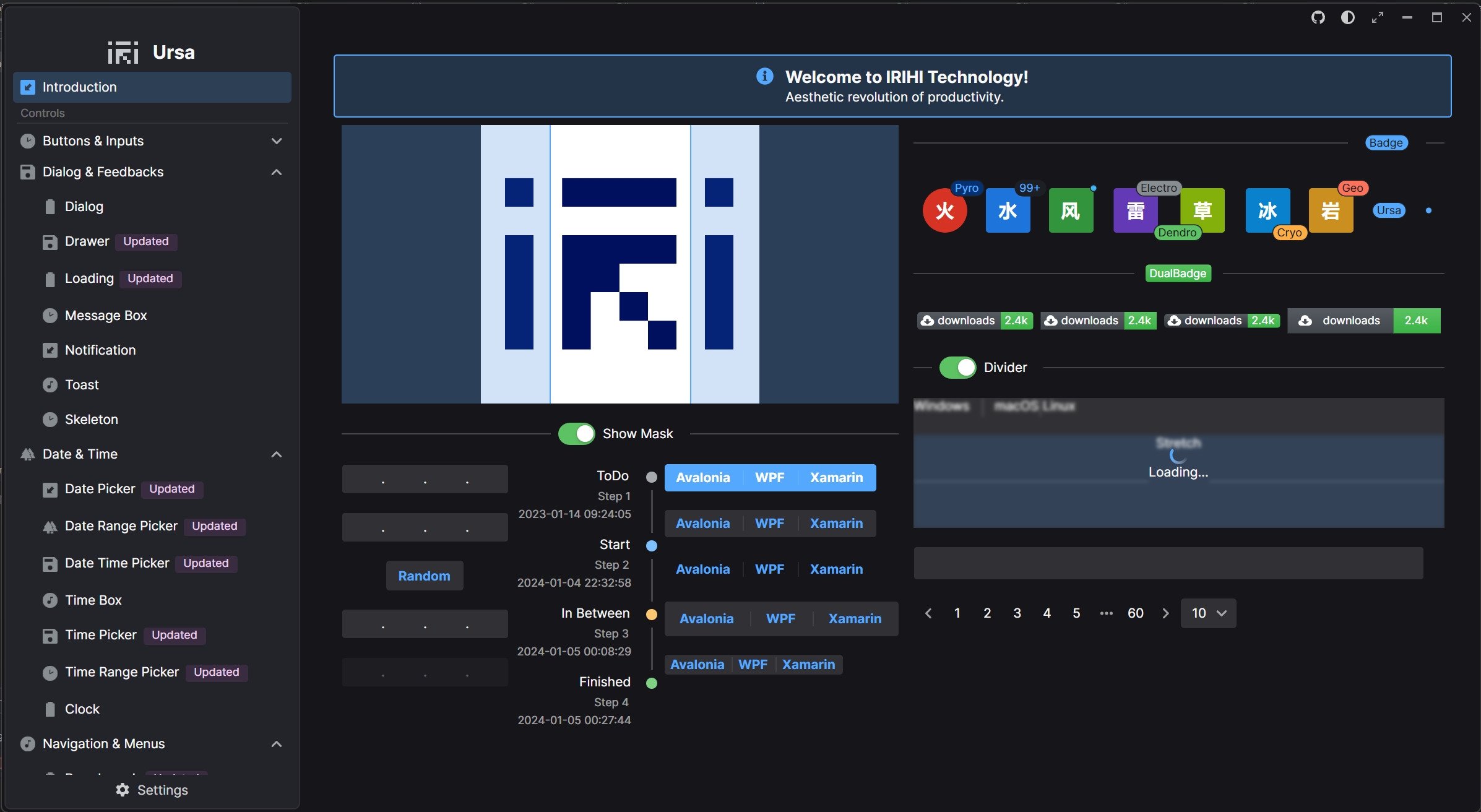Go to pagination page 3
The height and width of the screenshot is (812, 1481).
coord(1017,613)
